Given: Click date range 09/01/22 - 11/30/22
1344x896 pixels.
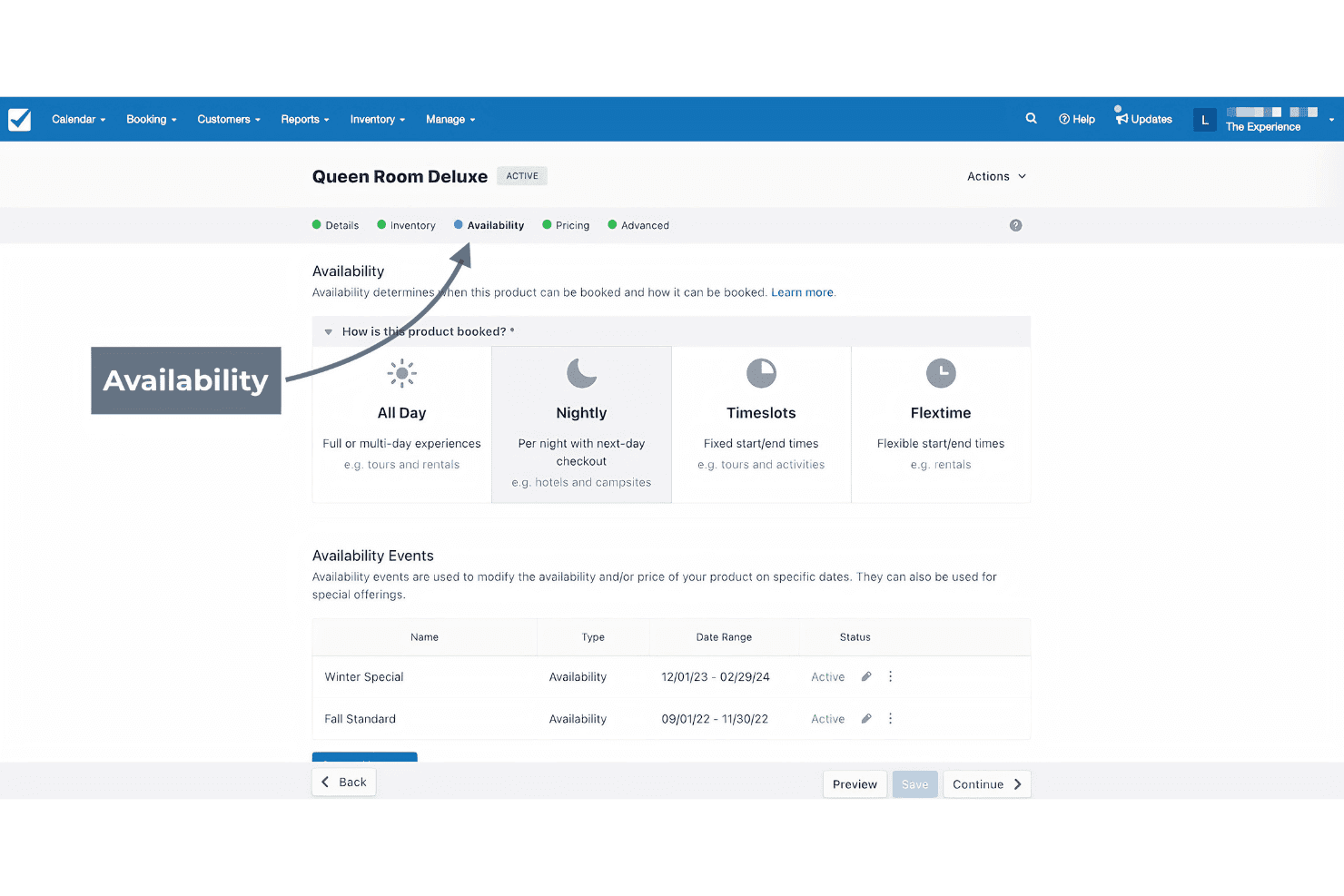Looking at the screenshot, I should click(715, 719).
